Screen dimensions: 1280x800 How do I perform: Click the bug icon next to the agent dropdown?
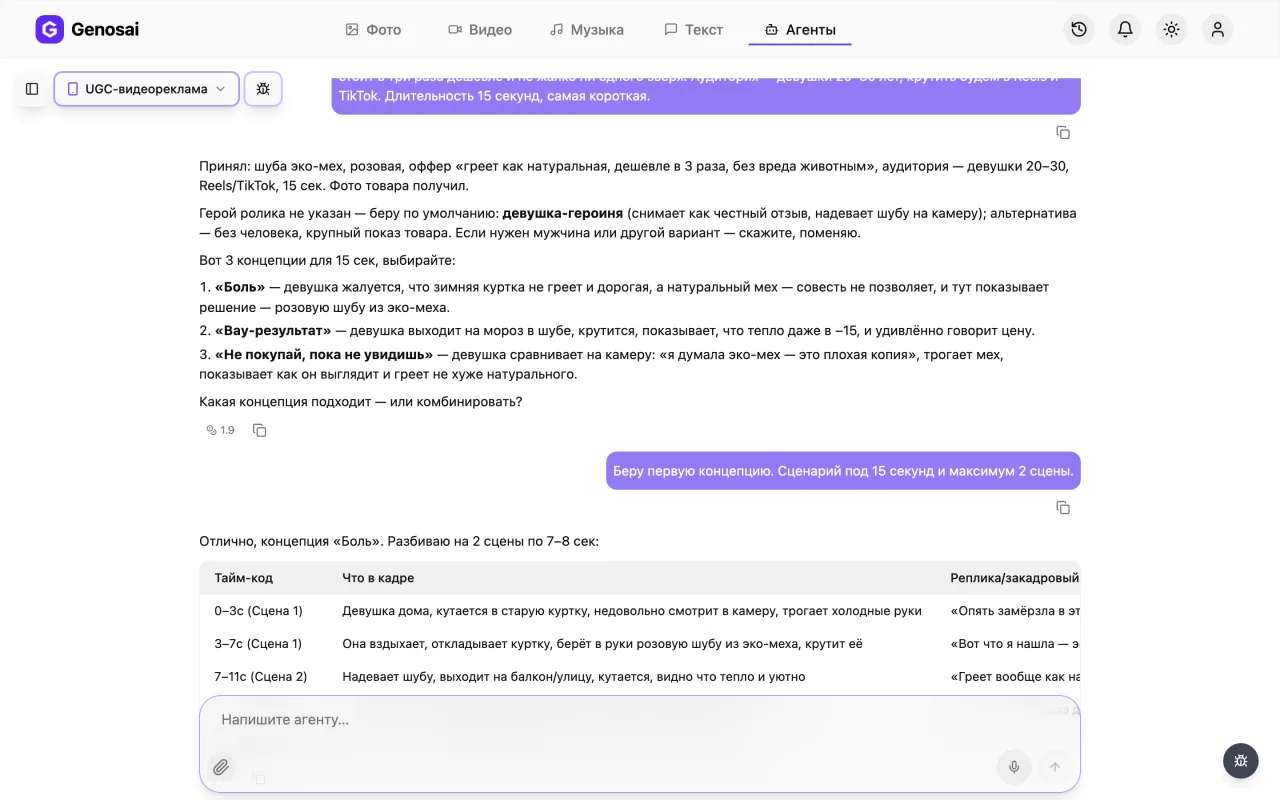(x=263, y=89)
